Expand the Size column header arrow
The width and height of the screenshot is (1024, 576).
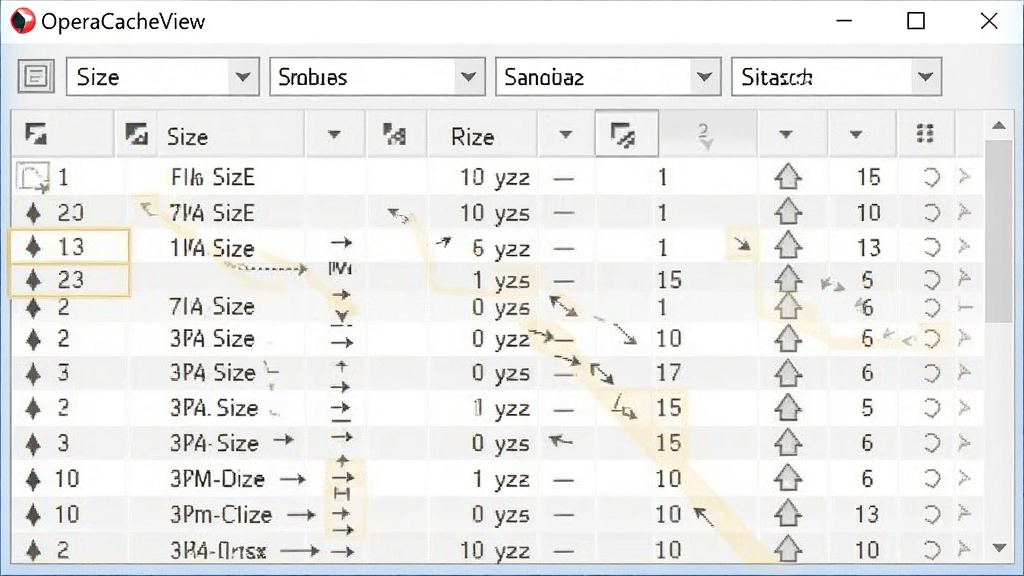point(334,135)
